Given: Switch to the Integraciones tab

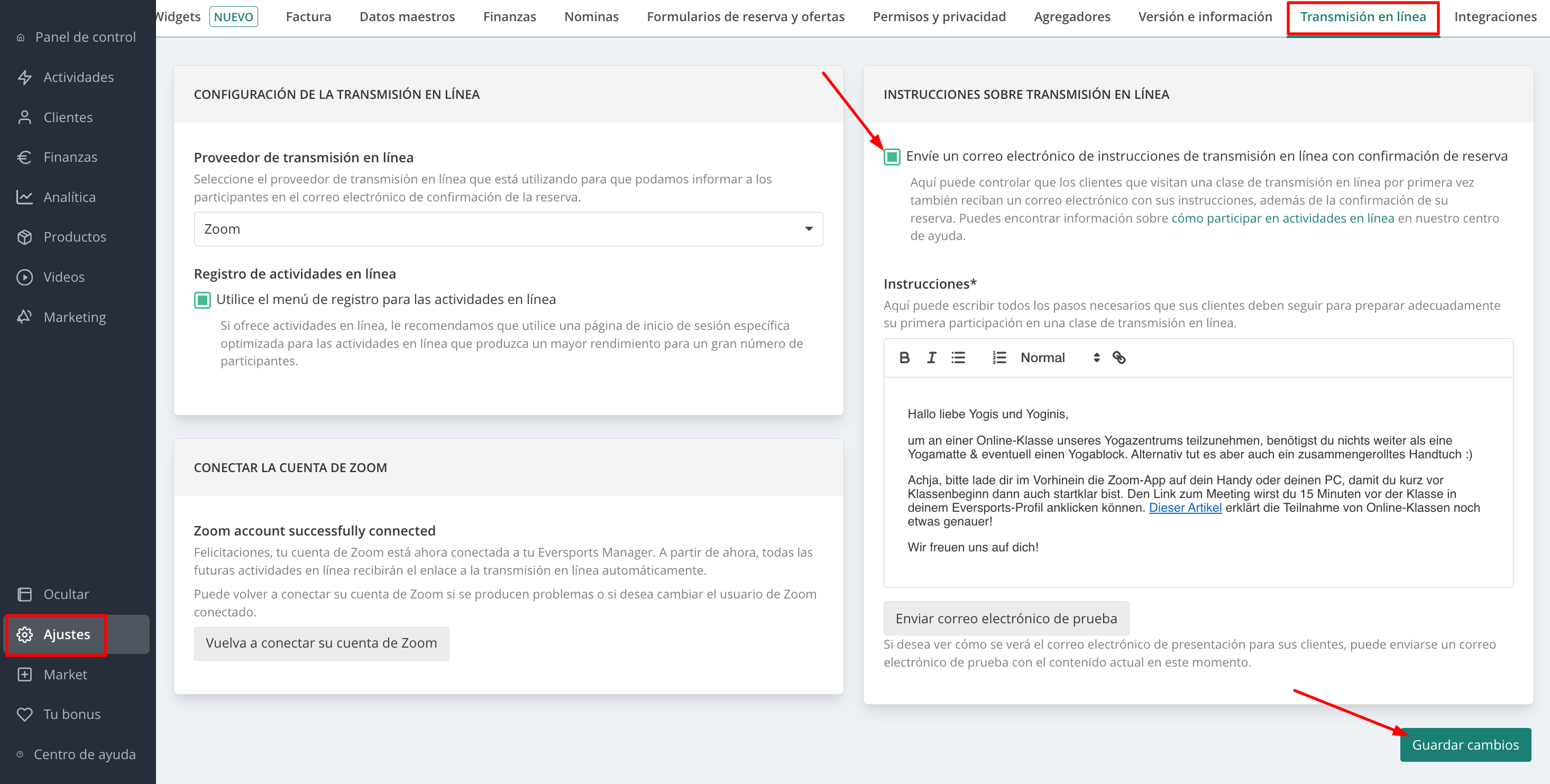Looking at the screenshot, I should (x=1495, y=17).
